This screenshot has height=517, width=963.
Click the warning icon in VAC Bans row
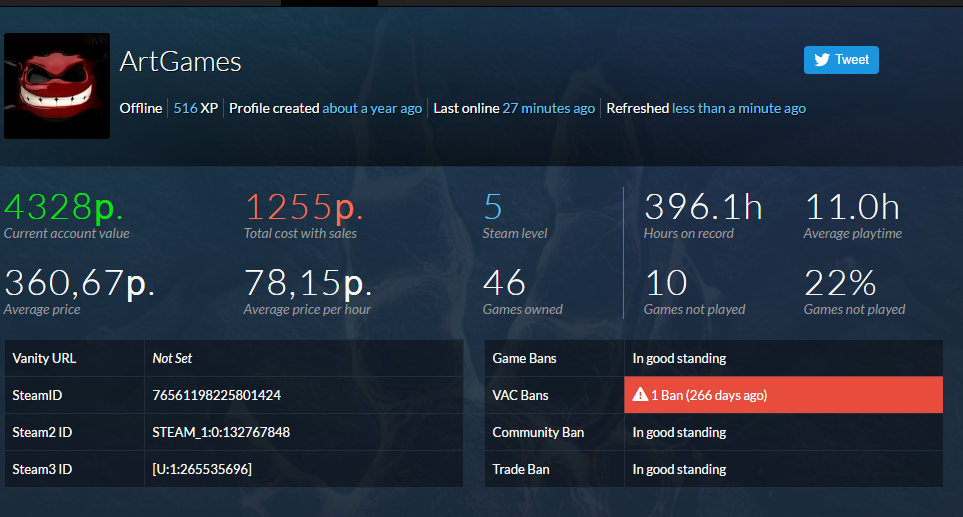click(640, 395)
